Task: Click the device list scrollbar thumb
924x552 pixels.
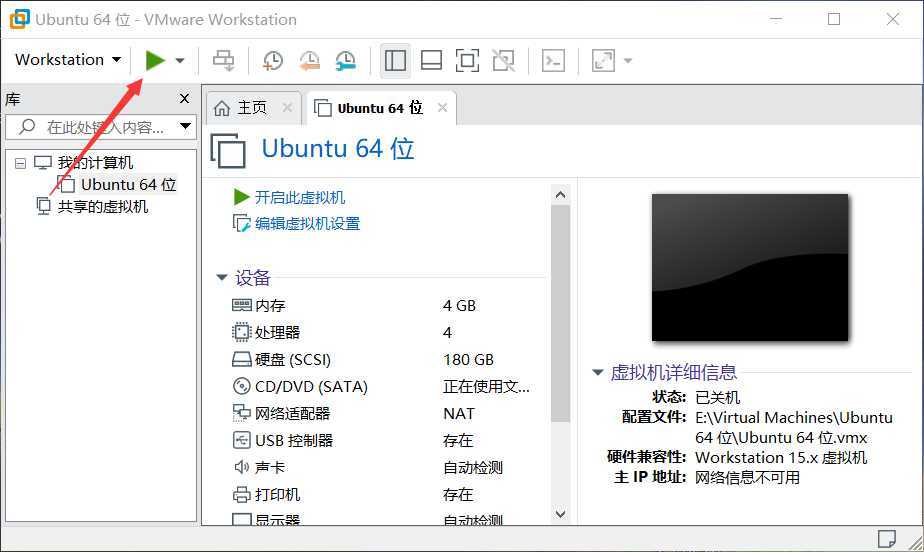Action: tap(560, 313)
